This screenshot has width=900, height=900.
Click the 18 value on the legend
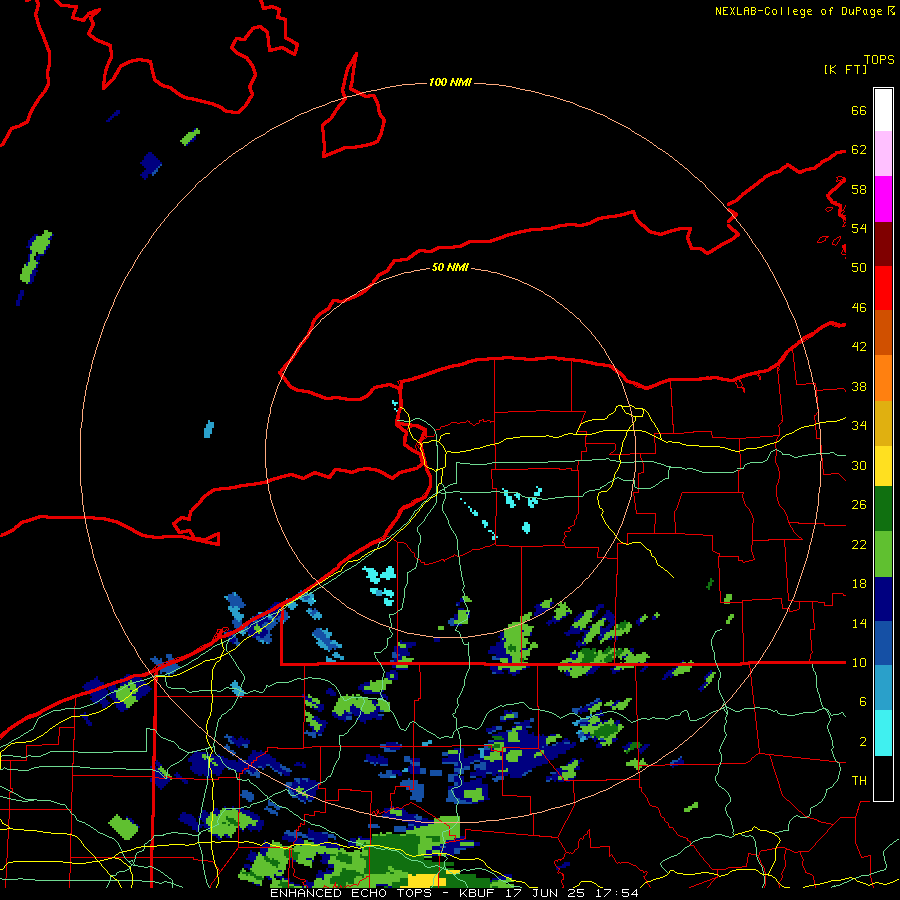point(859,584)
